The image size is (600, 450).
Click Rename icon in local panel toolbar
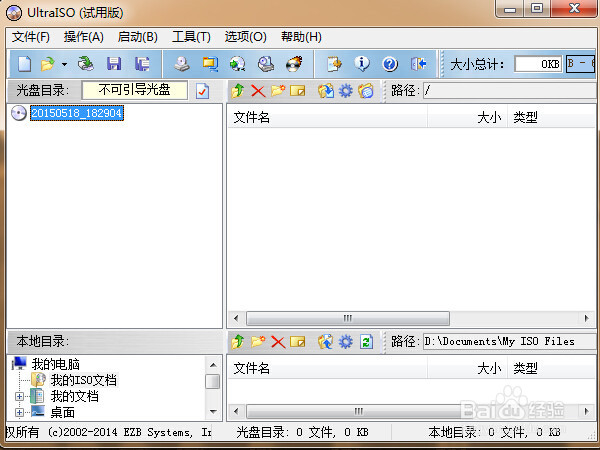298,341
